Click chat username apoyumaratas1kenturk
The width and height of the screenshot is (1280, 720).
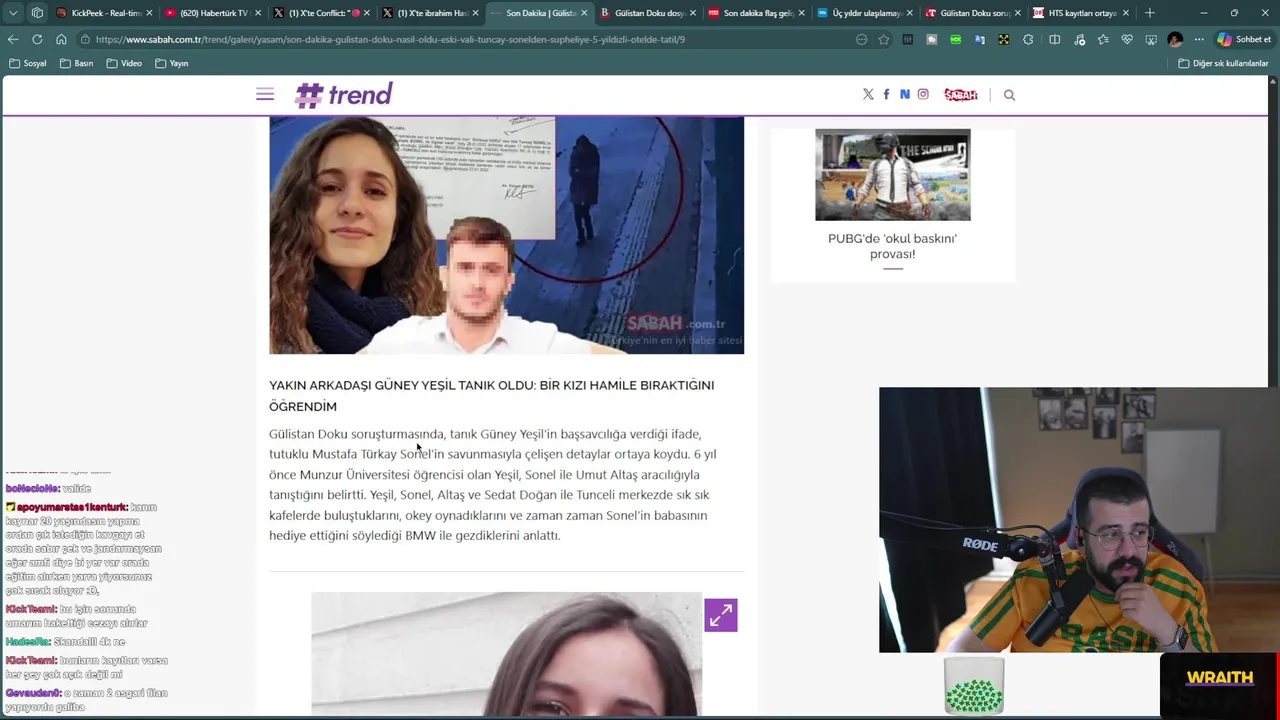[73, 507]
